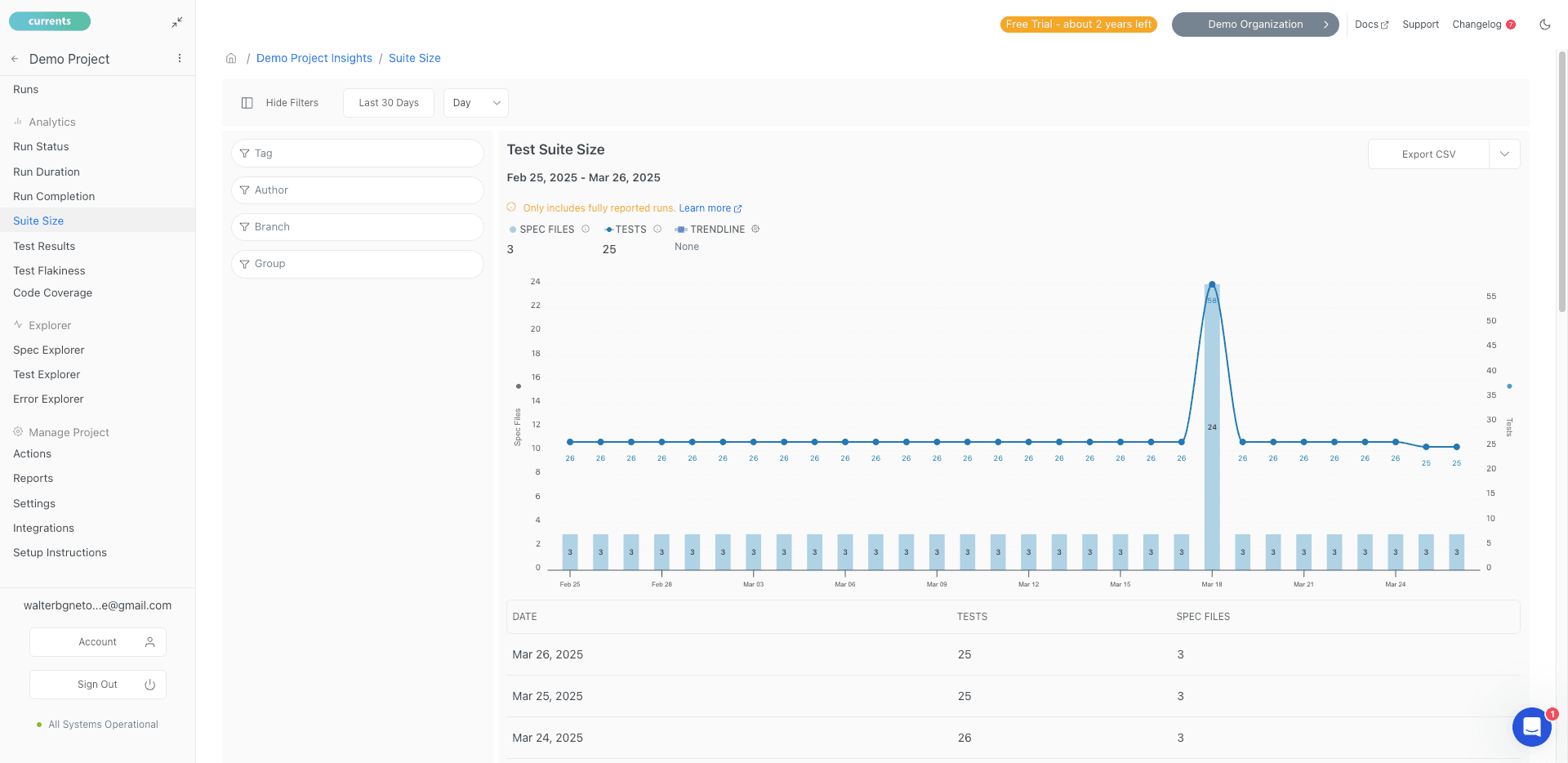The width and height of the screenshot is (1568, 763).
Task: Collapse the sidebar with the shrink arrows icon
Action: (177, 23)
